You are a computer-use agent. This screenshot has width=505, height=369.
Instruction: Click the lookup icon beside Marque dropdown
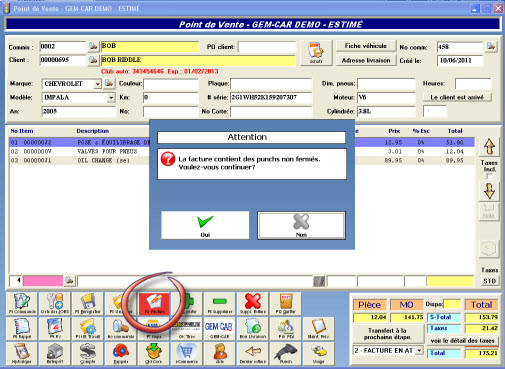pyautogui.click(x=109, y=83)
